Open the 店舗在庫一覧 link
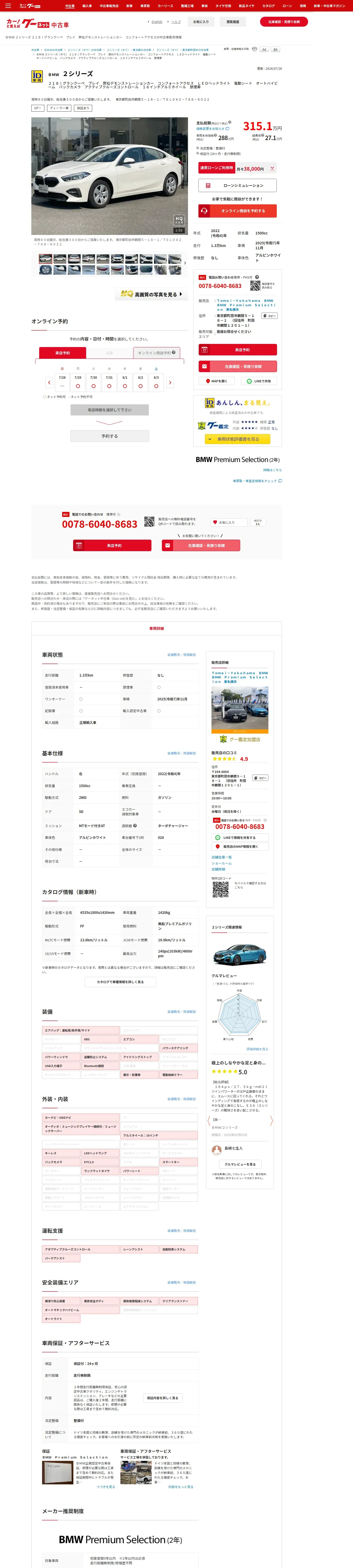This screenshot has height=1568, width=353. [221, 857]
